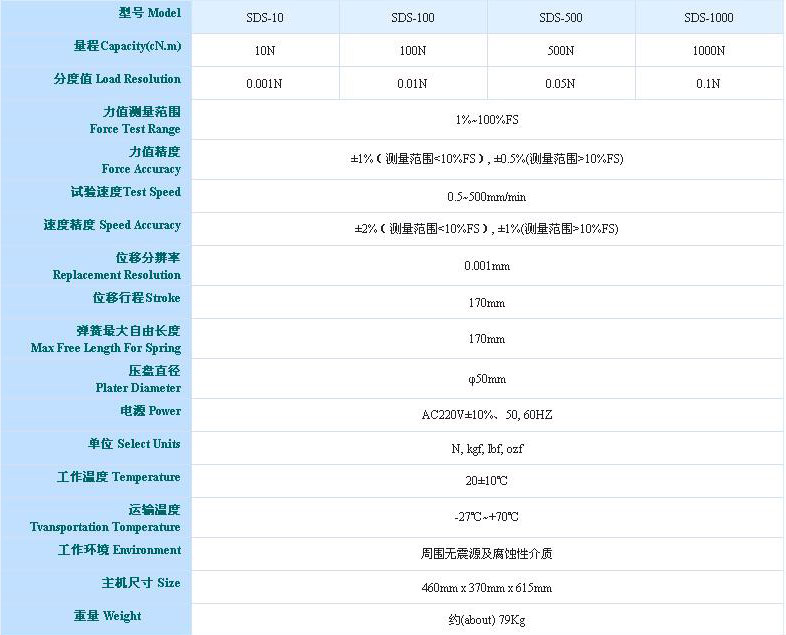The height and width of the screenshot is (635, 786).
Task: Select the 1000N capacity value
Action: coord(708,51)
